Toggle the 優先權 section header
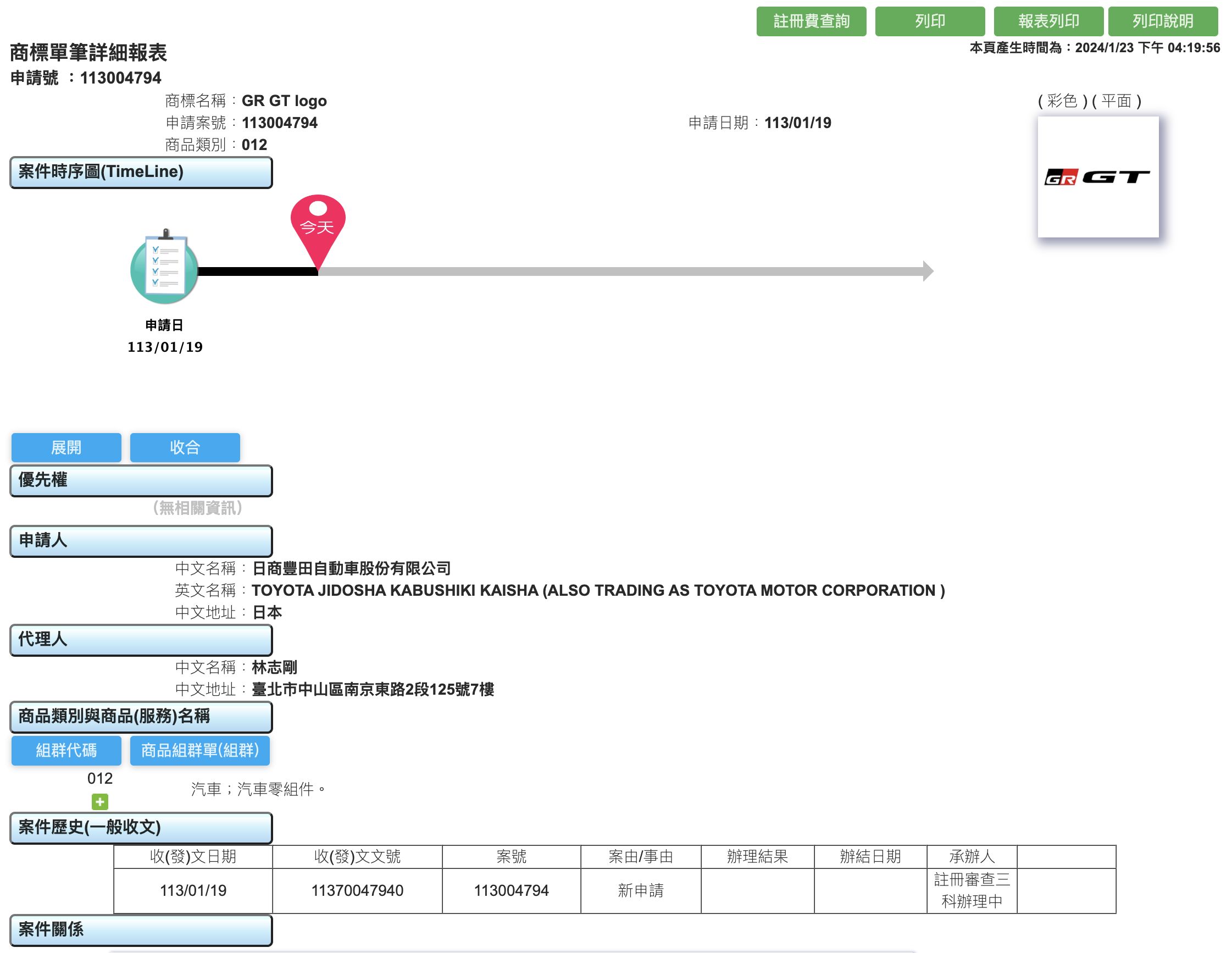 141,481
